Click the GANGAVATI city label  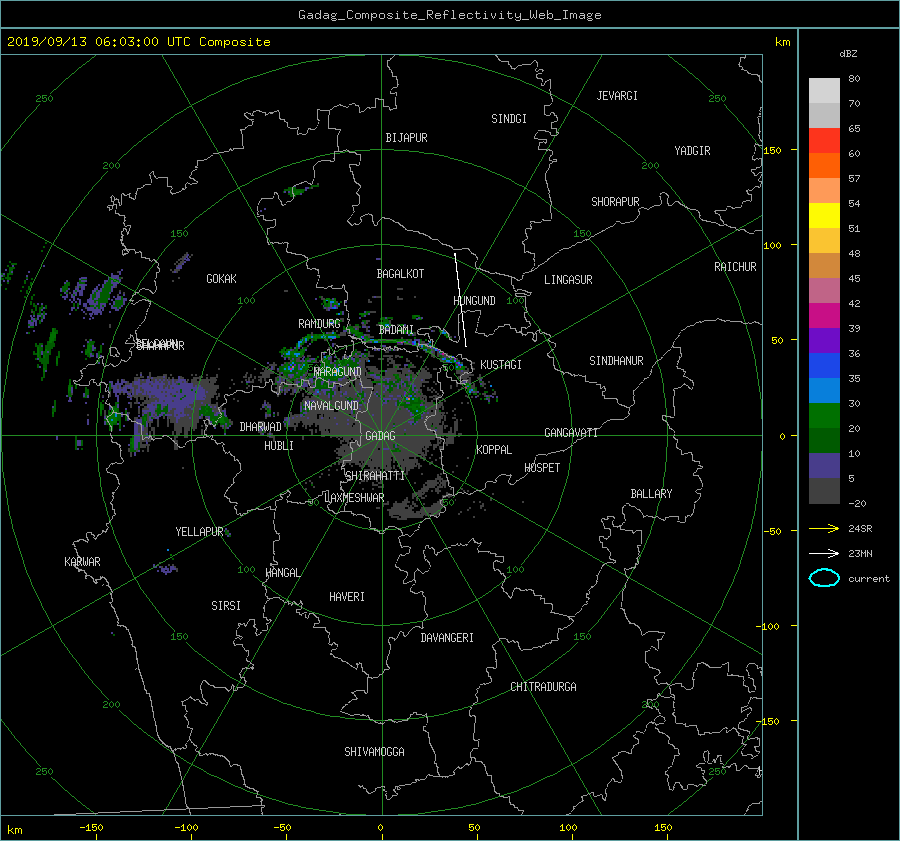(571, 433)
